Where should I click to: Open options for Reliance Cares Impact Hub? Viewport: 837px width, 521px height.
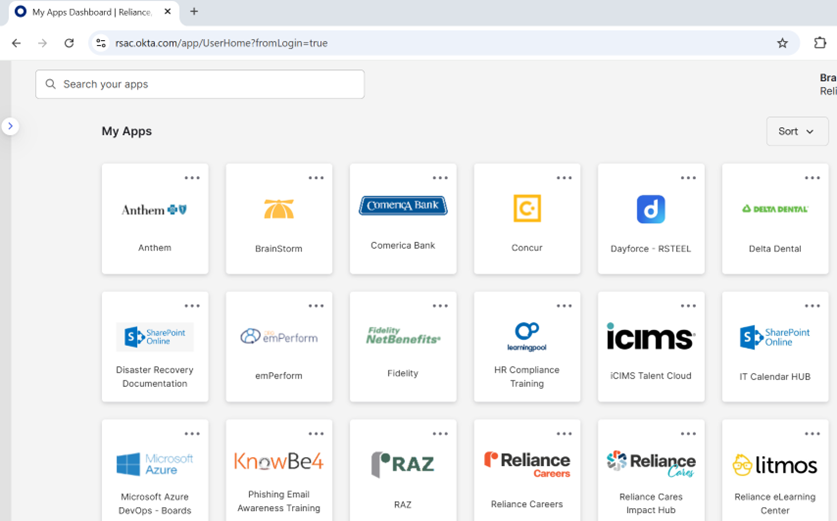[689, 434]
